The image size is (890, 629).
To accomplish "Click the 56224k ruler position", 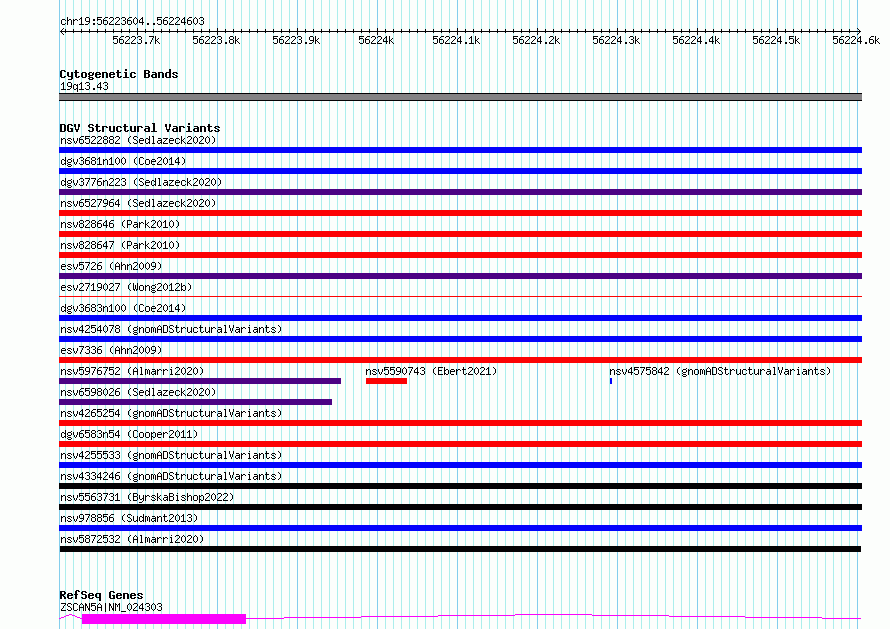I will (376, 40).
